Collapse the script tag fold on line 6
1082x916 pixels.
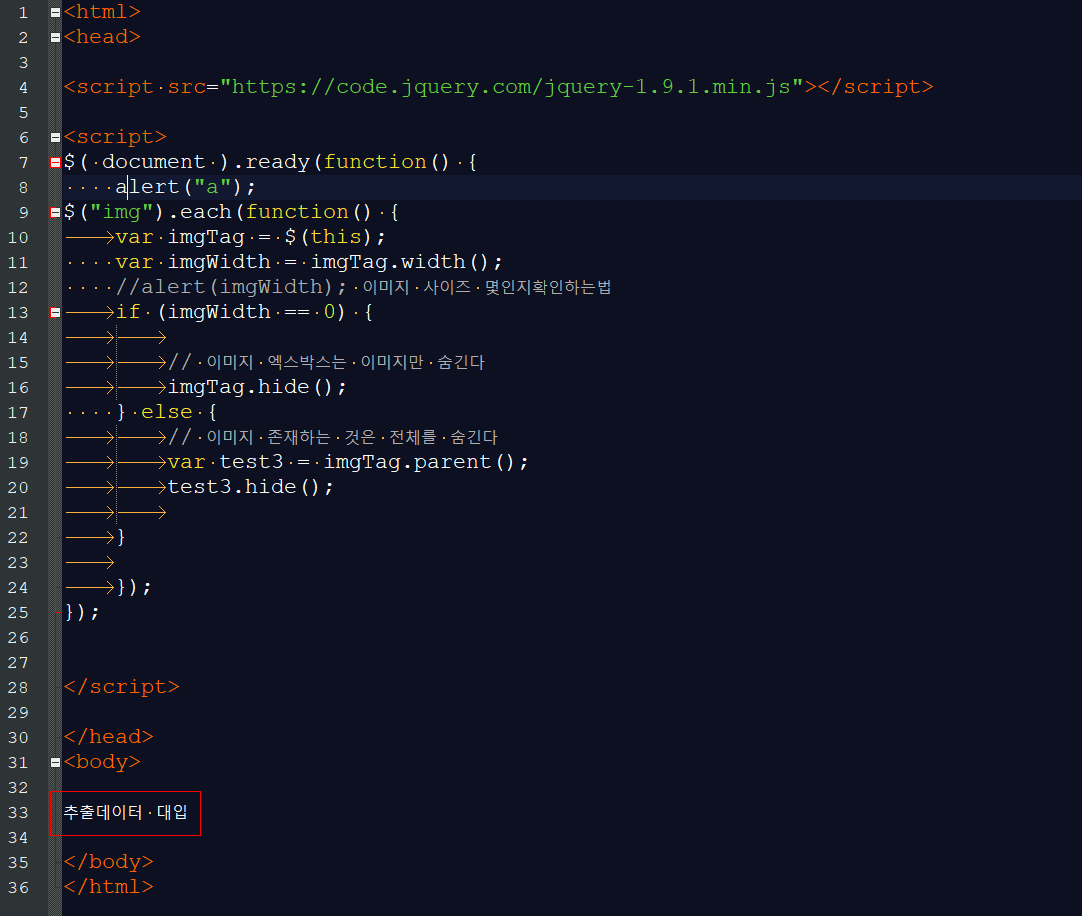pos(55,137)
